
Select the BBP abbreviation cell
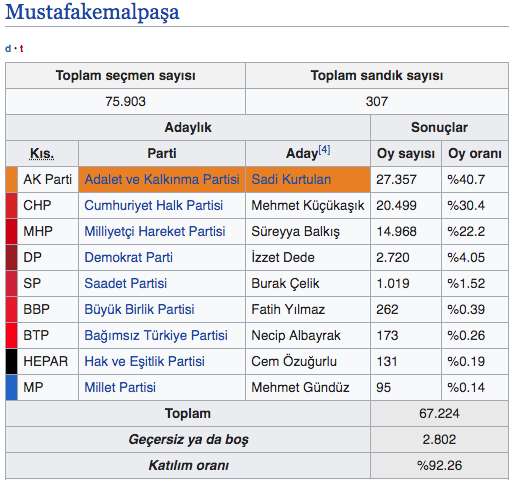click(48, 309)
